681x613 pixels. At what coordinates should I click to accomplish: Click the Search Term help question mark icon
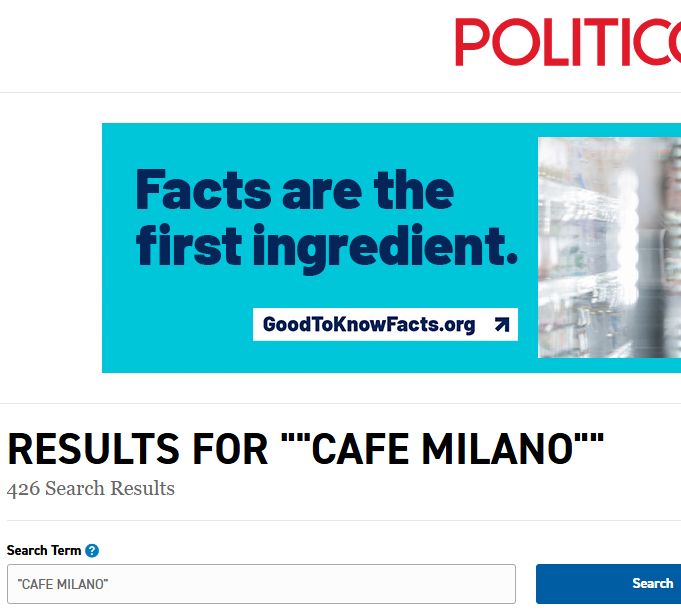tap(92, 551)
